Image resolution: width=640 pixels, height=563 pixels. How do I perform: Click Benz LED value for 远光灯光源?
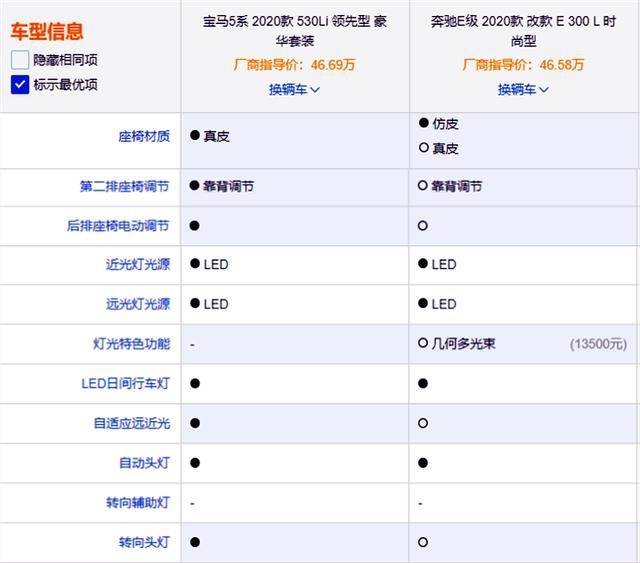[444, 304]
